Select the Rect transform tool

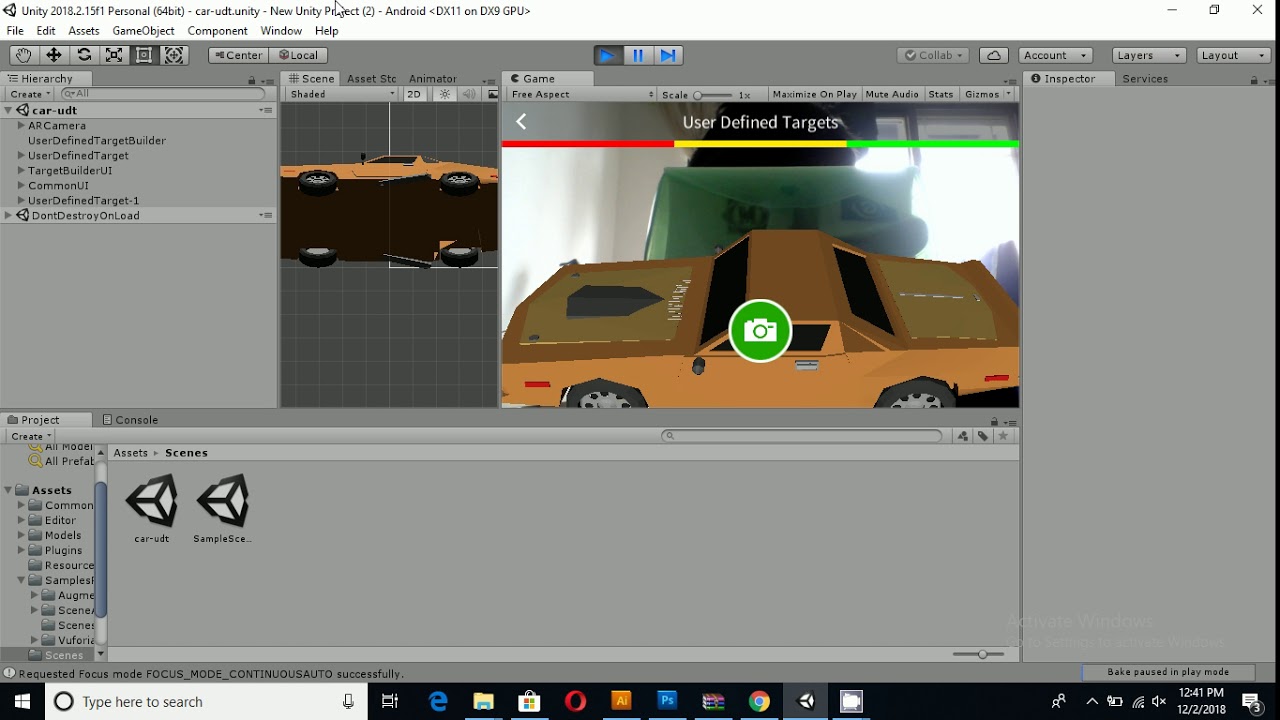[144, 55]
